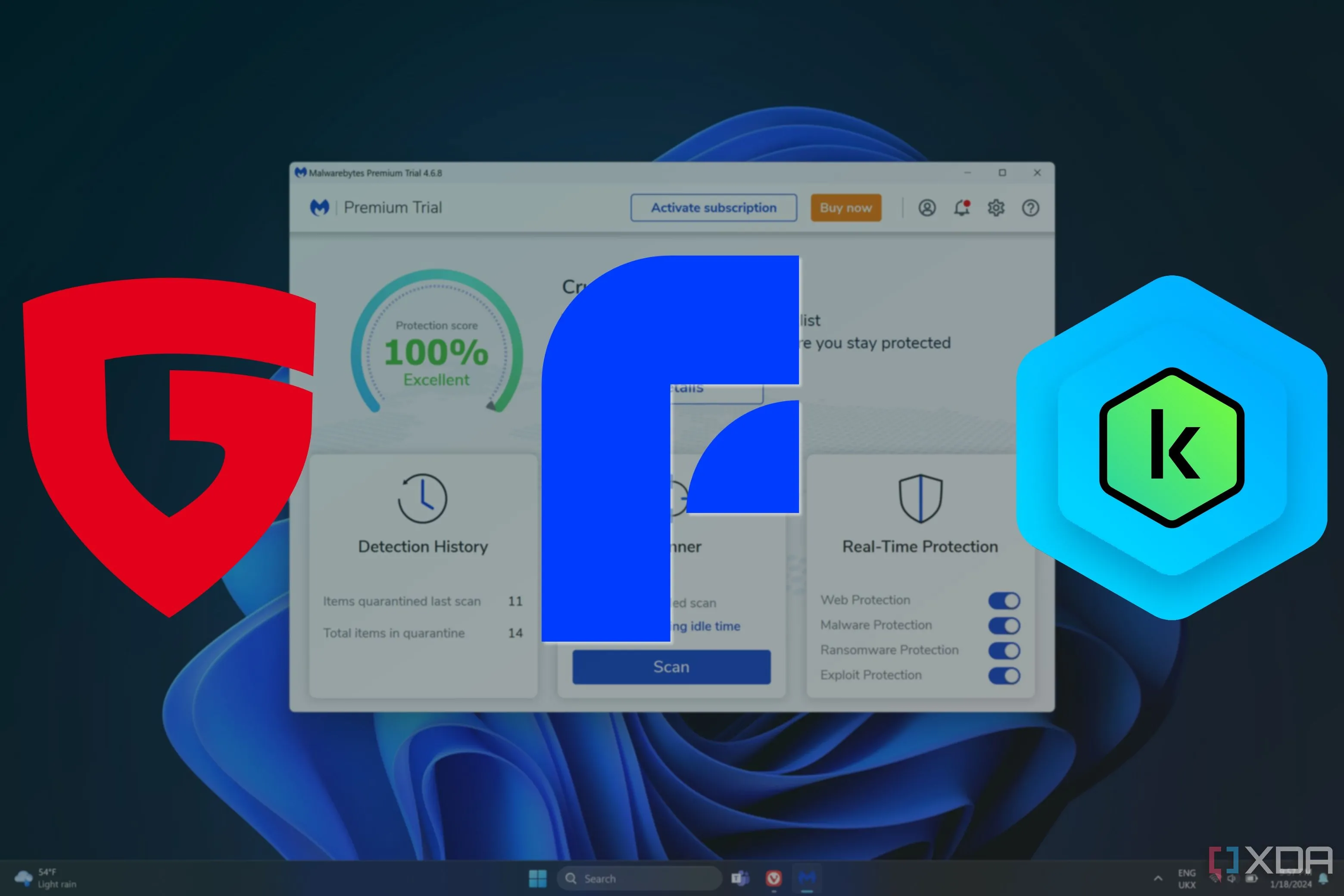The image size is (1344, 896).
Task: Open the Windows Start button
Action: pos(537,878)
